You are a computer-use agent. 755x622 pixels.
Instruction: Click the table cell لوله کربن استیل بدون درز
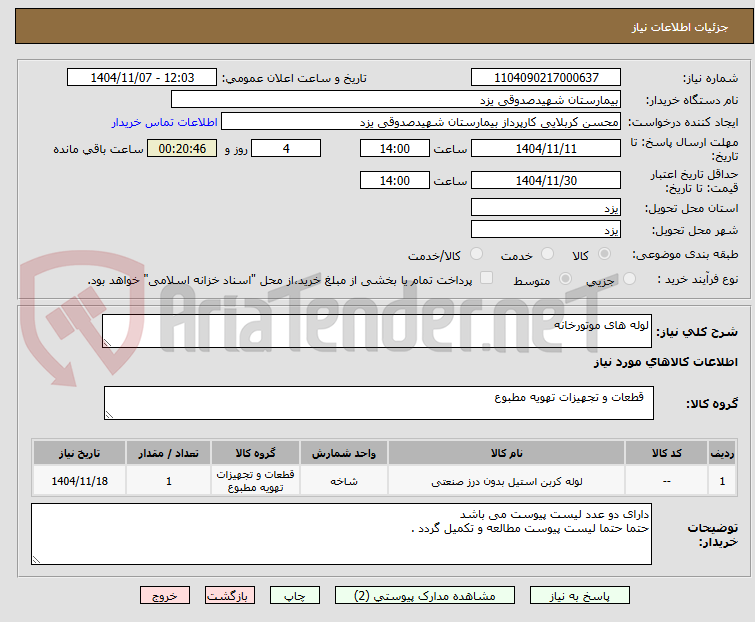click(x=507, y=481)
